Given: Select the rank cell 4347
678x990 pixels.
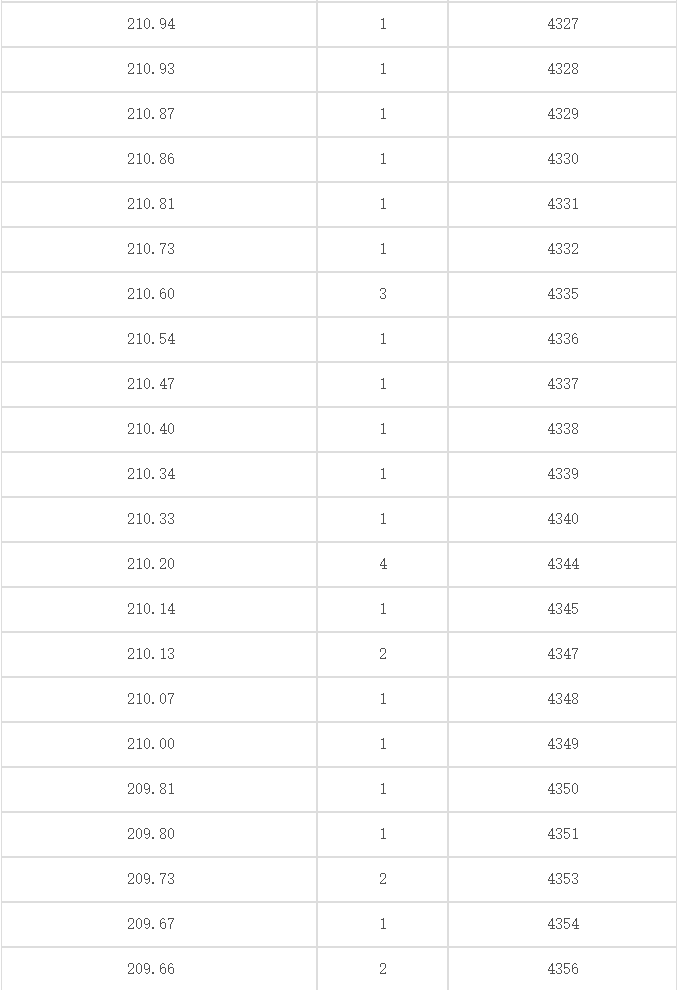Looking at the screenshot, I should click(562, 654).
